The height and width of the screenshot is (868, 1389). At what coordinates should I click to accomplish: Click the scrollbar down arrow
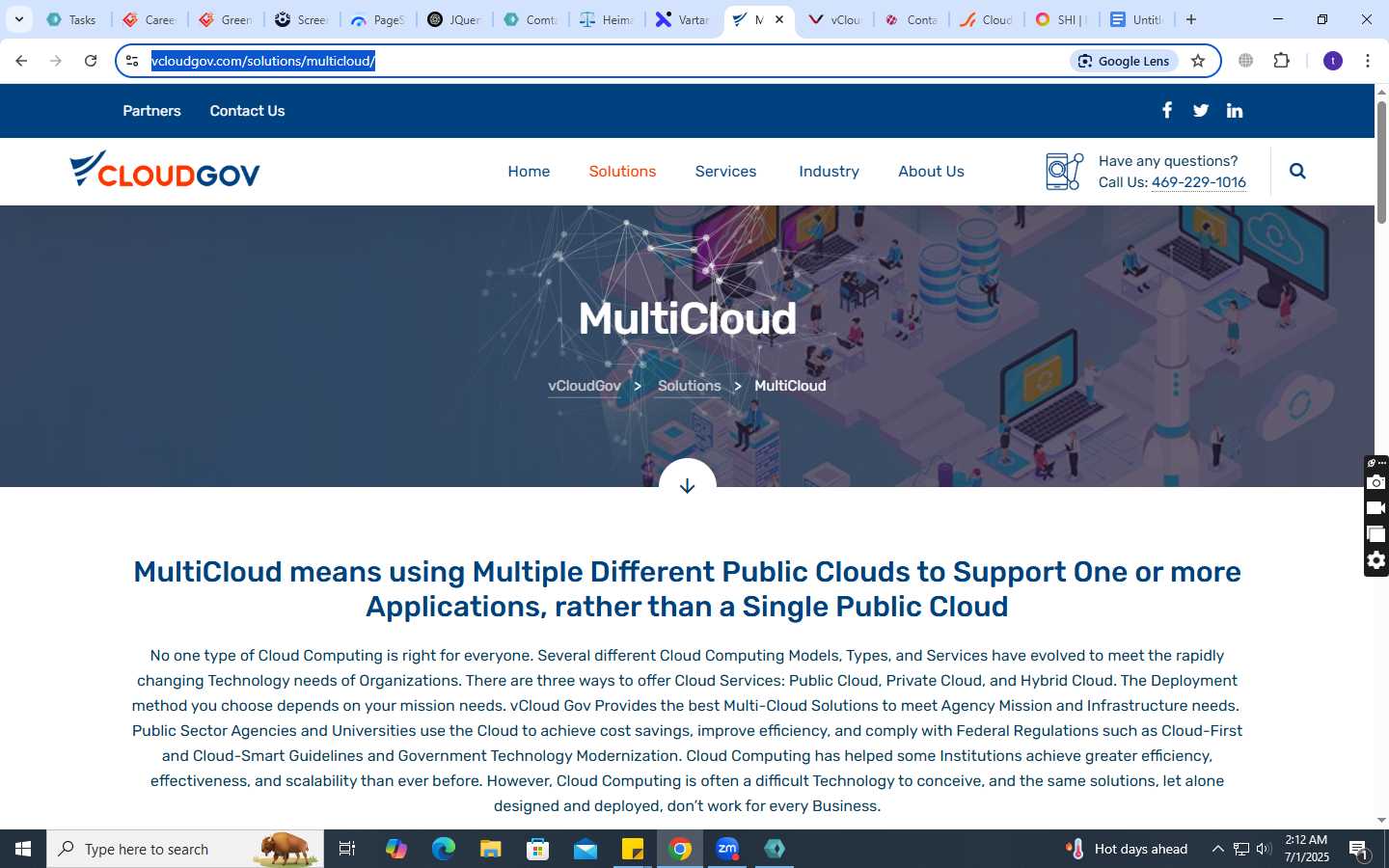(x=1381, y=821)
